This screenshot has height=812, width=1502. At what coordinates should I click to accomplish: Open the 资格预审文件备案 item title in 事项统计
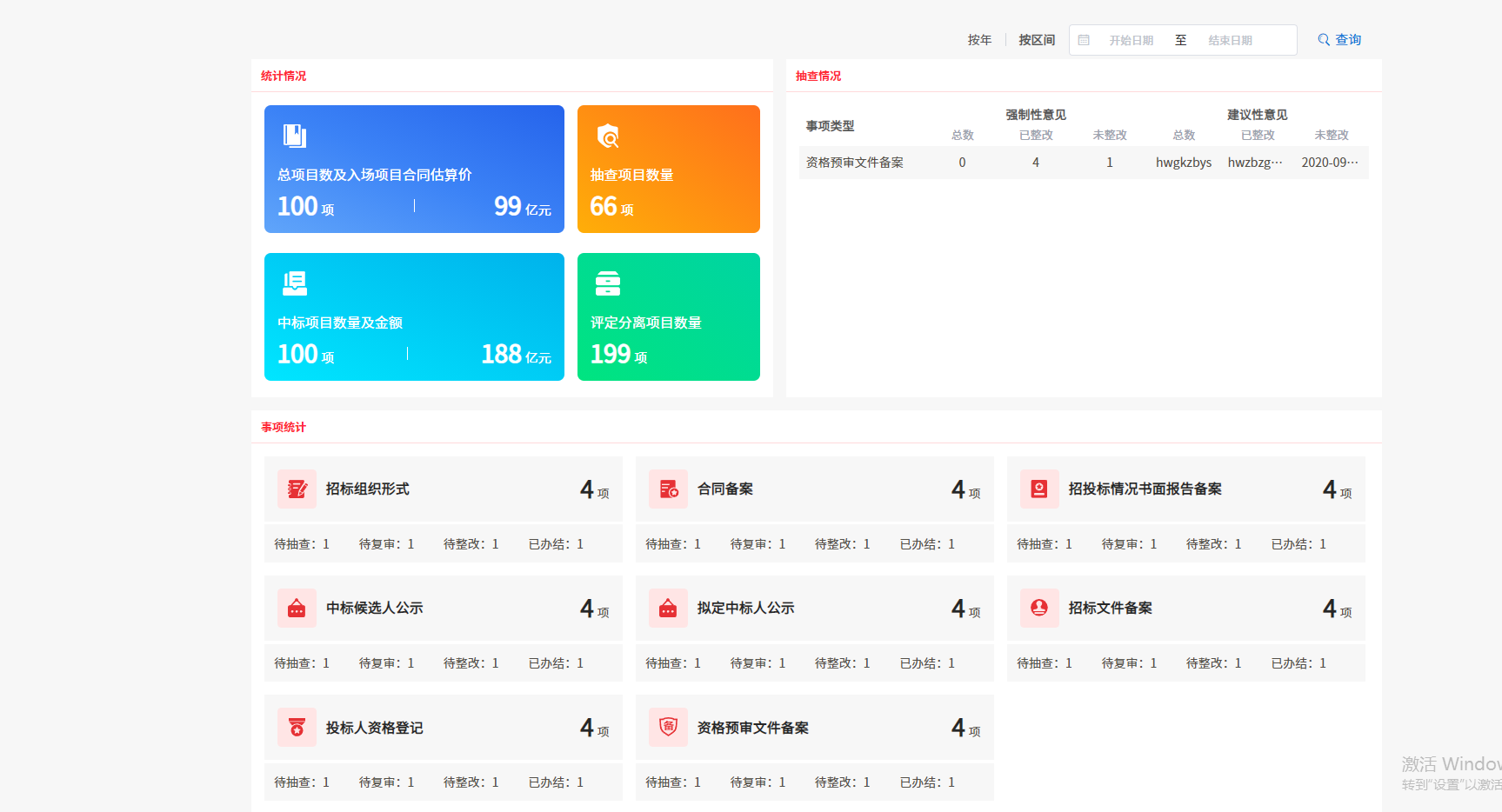(752, 728)
